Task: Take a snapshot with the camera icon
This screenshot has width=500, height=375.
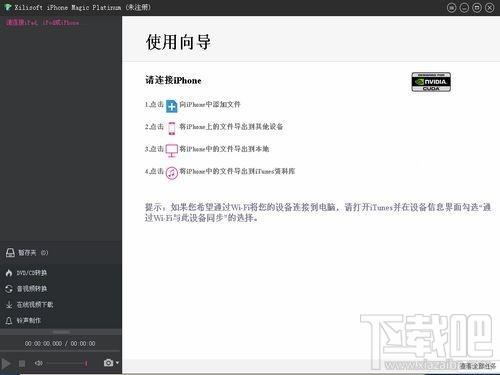Action: click(x=108, y=363)
